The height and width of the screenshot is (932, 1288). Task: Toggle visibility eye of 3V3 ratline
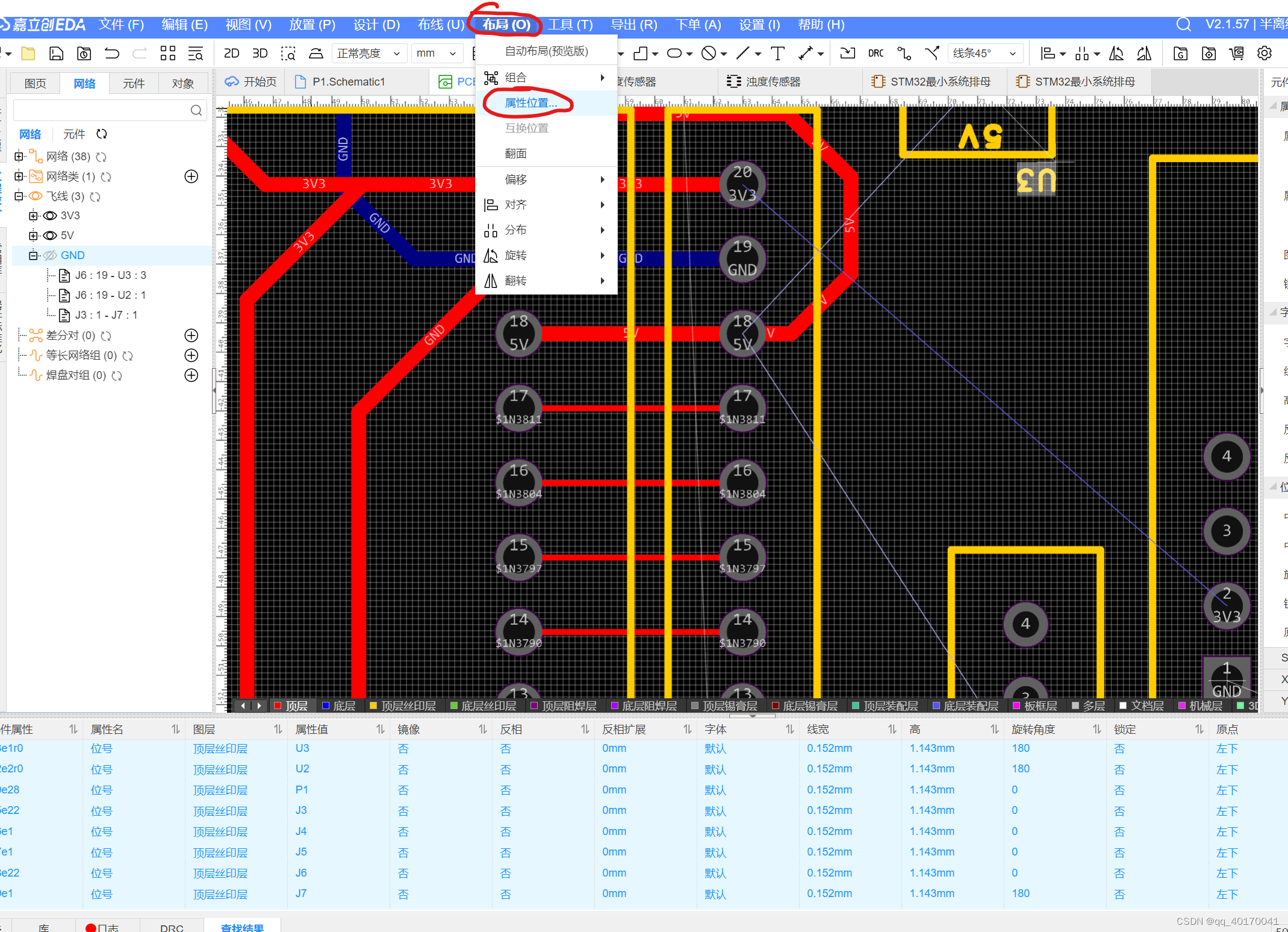click(51, 216)
